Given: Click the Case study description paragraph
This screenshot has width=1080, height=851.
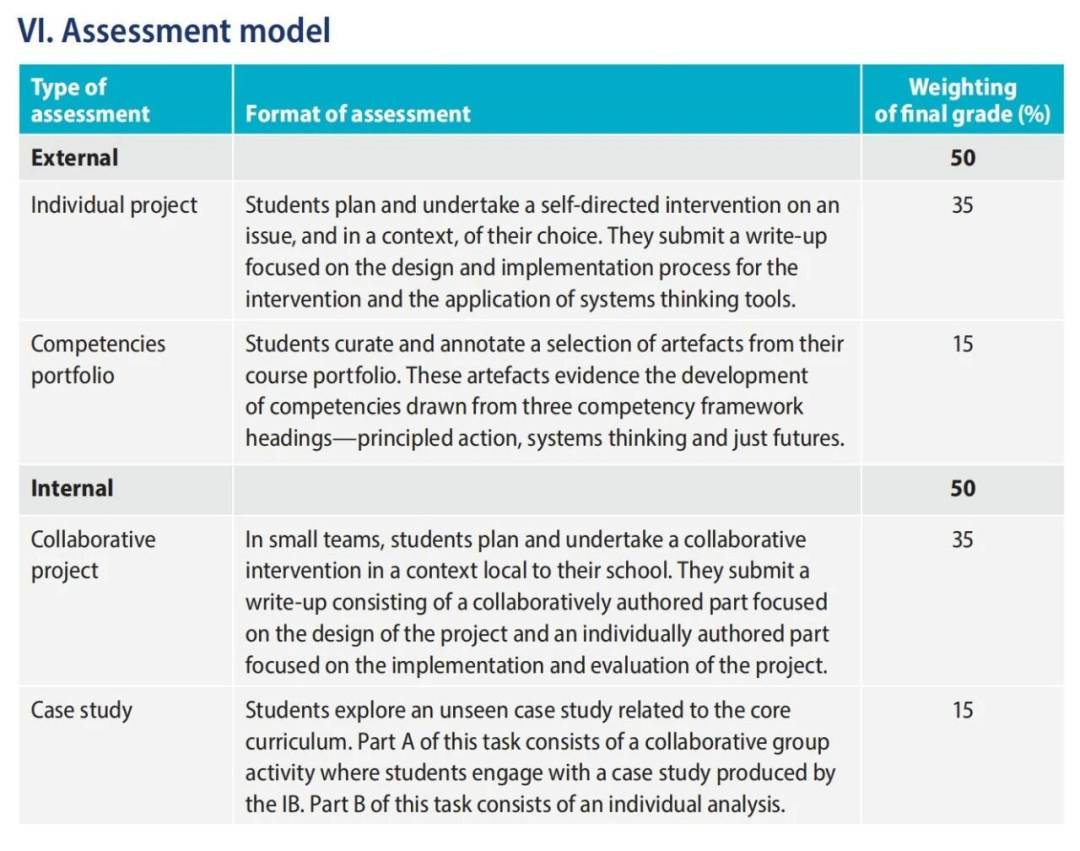Looking at the screenshot, I should point(540,757).
